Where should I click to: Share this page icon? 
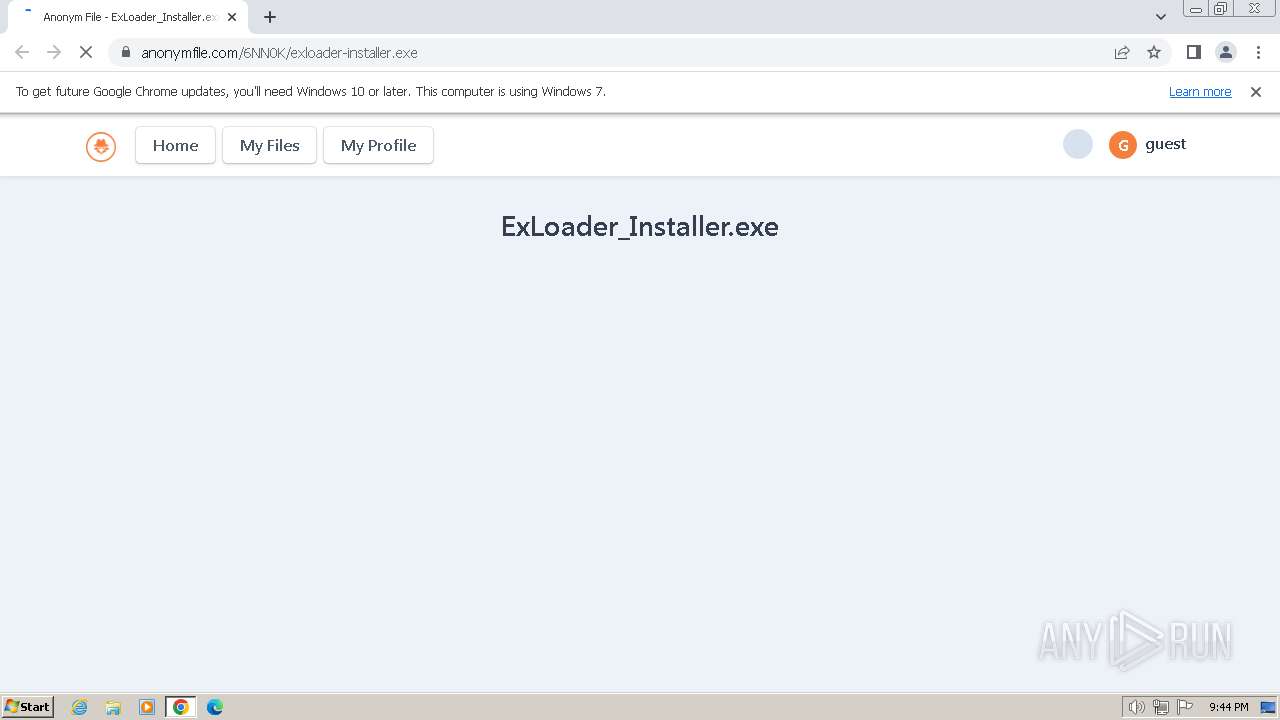click(x=1122, y=52)
